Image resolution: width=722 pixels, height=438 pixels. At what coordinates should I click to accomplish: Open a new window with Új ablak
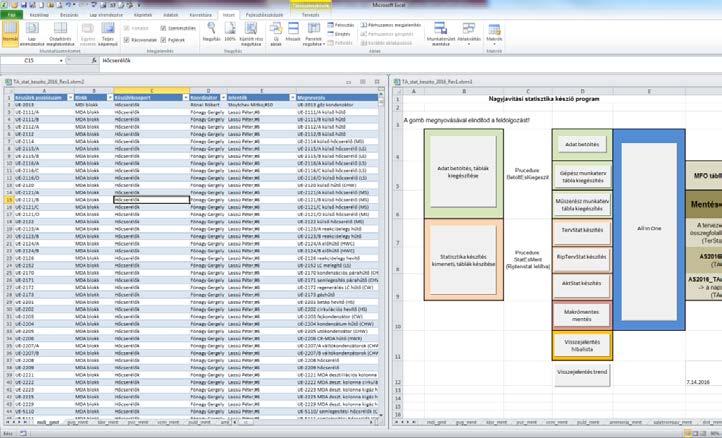coord(276,33)
